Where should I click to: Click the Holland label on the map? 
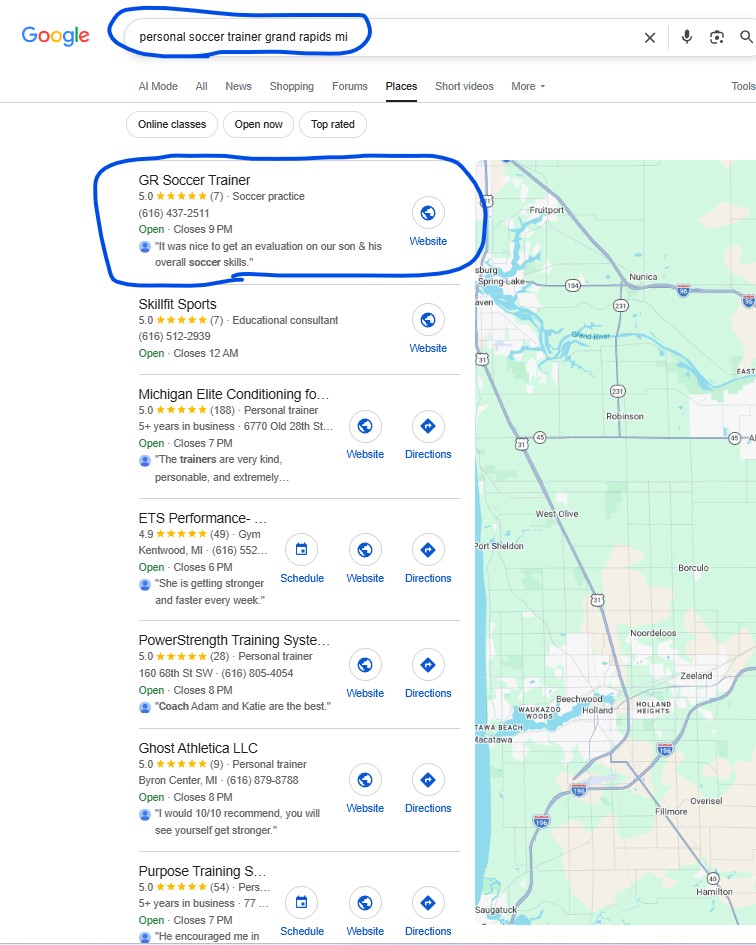(597, 710)
